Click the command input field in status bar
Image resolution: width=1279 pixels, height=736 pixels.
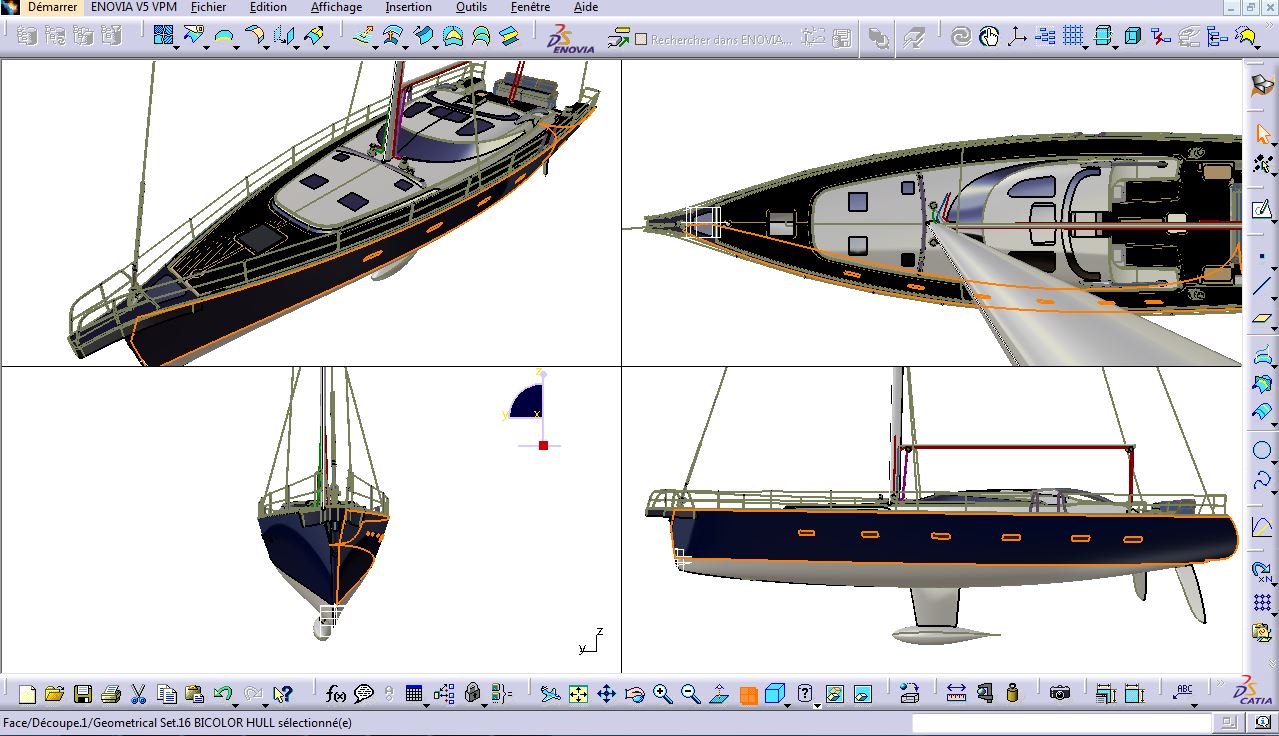tap(1062, 723)
